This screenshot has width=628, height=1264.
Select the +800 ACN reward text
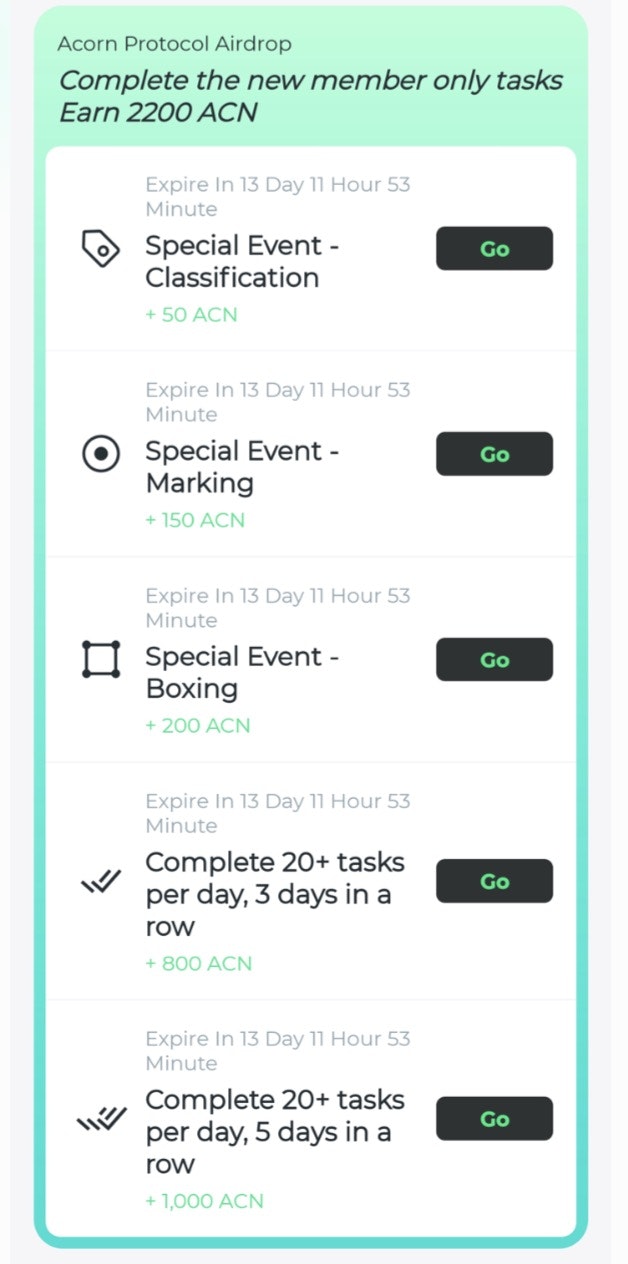click(x=199, y=964)
